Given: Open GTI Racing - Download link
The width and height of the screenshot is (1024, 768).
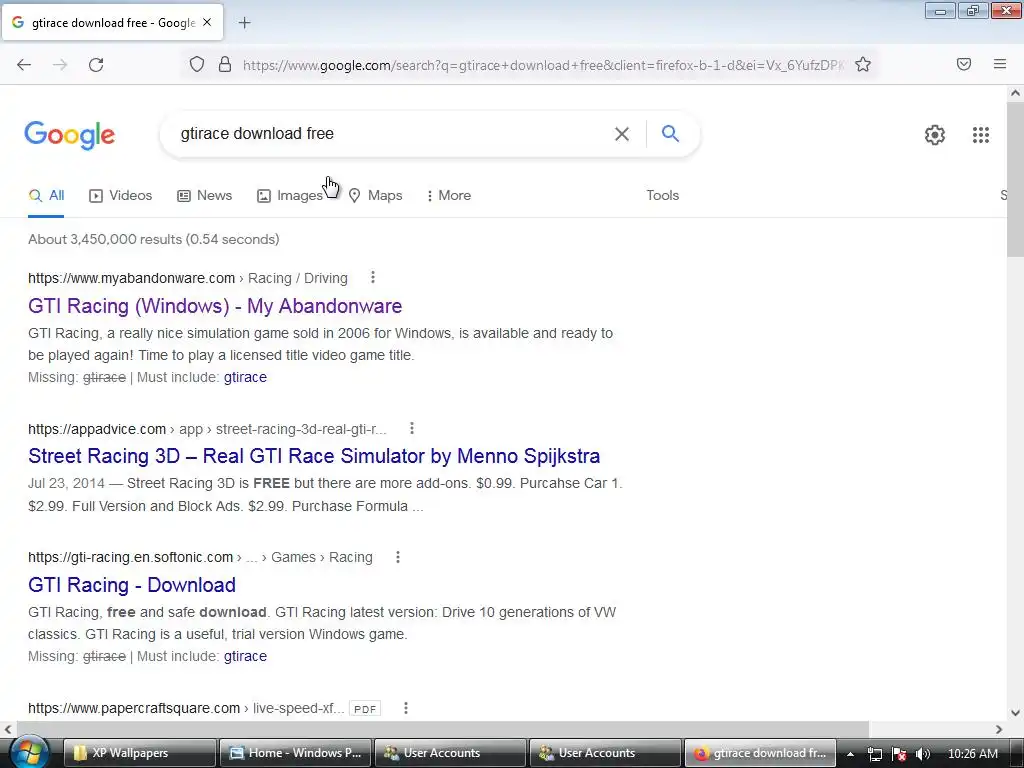Looking at the screenshot, I should (132, 584).
